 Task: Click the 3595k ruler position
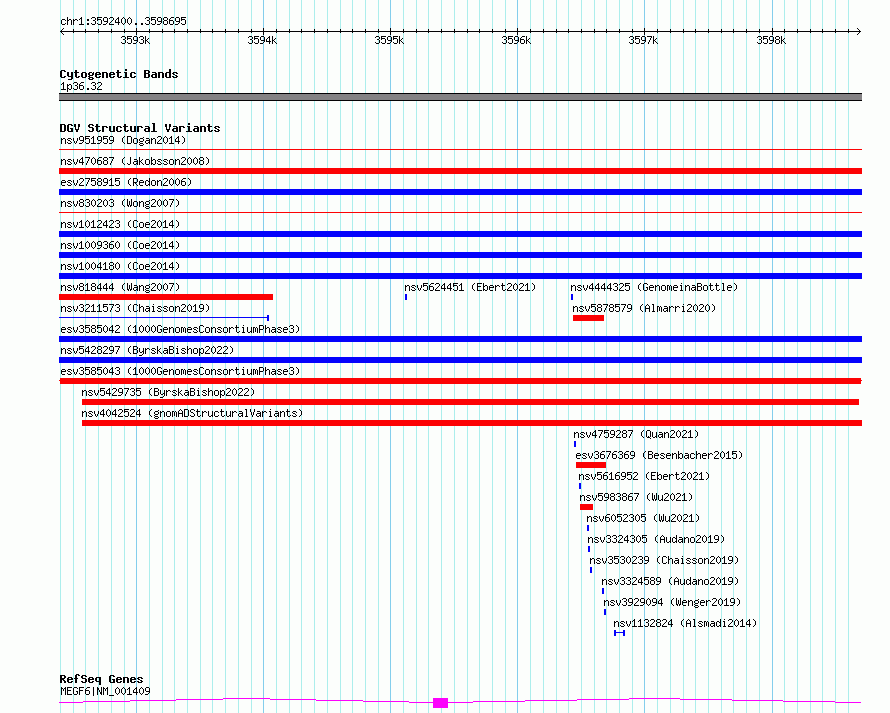(389, 40)
